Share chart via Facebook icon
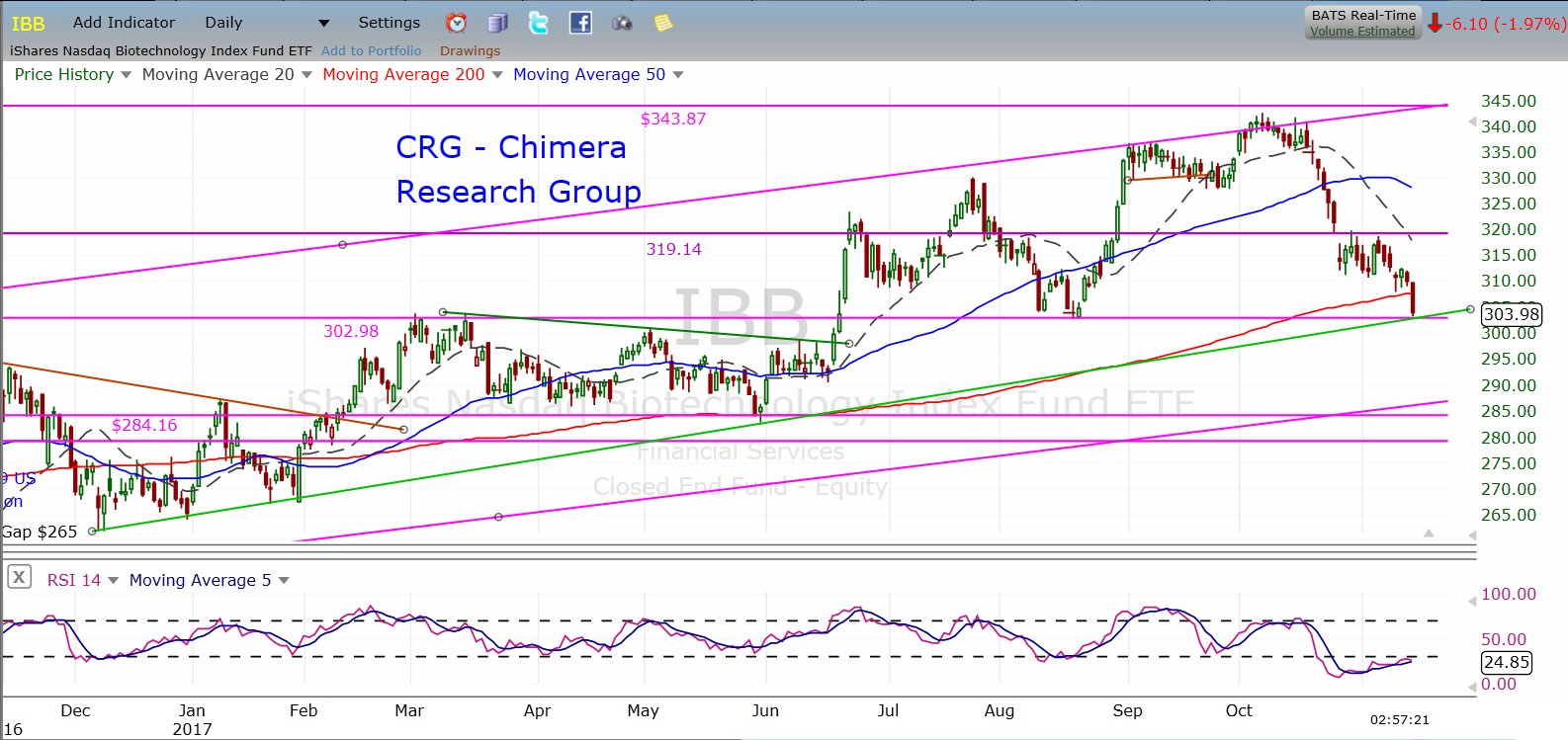The width and height of the screenshot is (1568, 740). click(580, 22)
